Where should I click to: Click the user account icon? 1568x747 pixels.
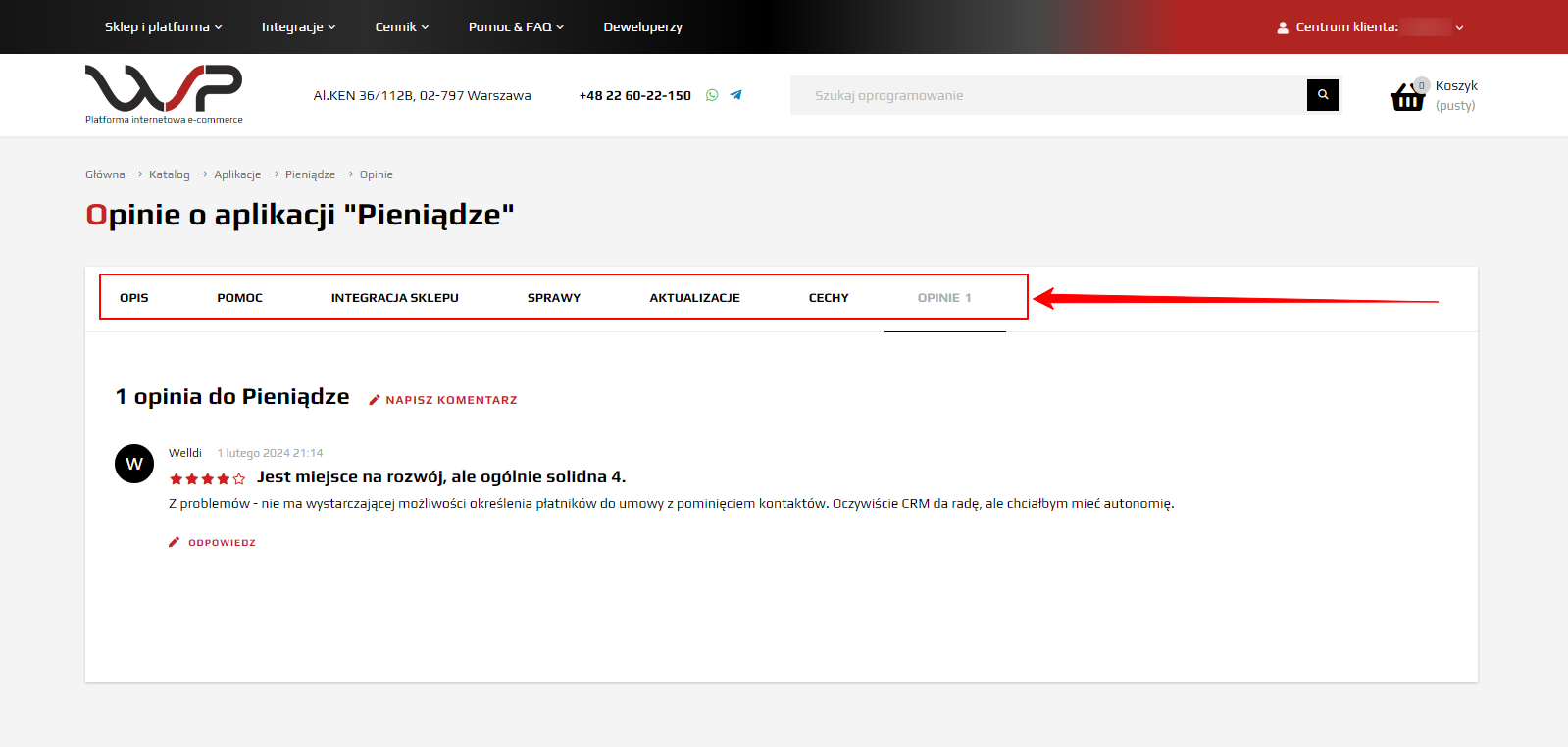point(1283,27)
